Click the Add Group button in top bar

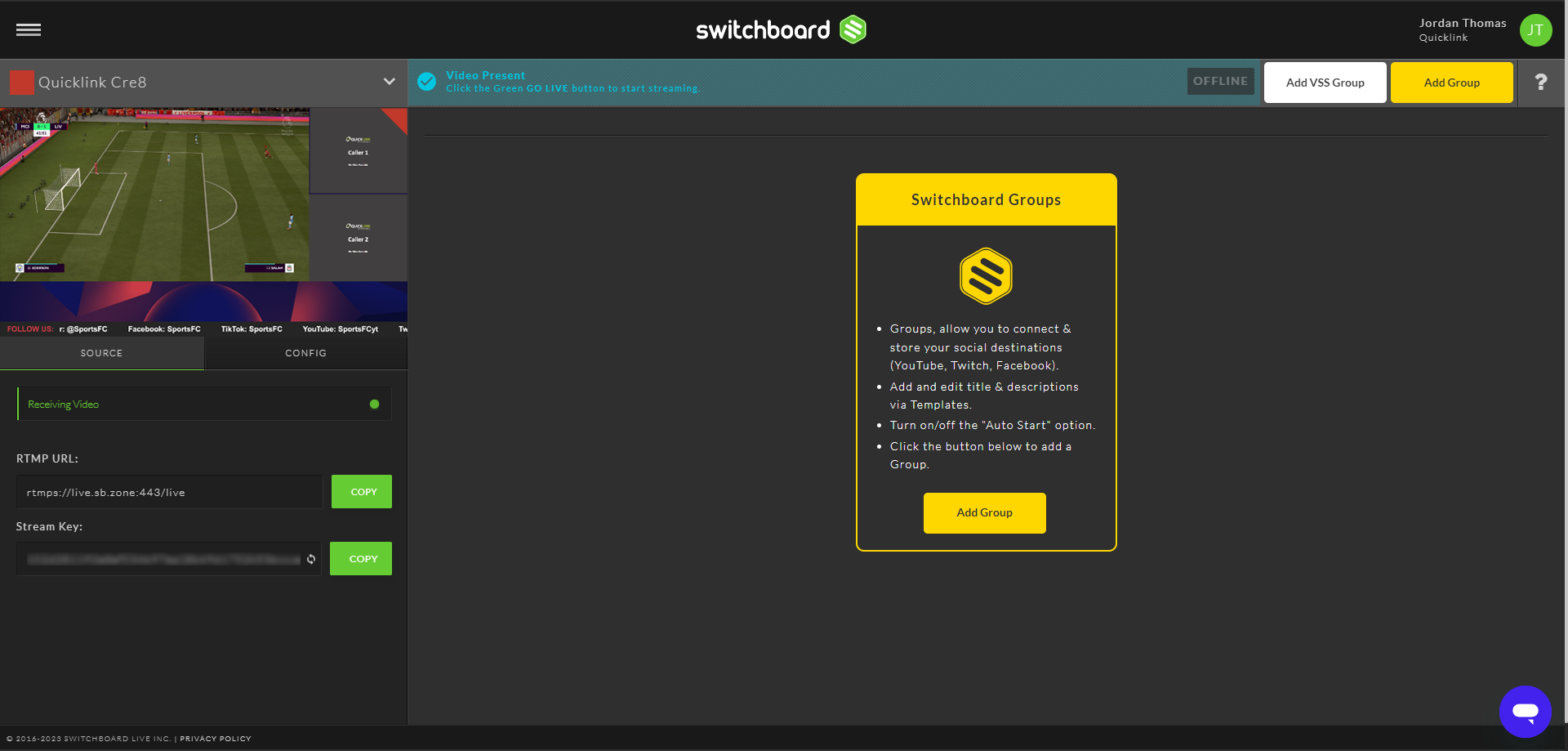pos(1451,83)
